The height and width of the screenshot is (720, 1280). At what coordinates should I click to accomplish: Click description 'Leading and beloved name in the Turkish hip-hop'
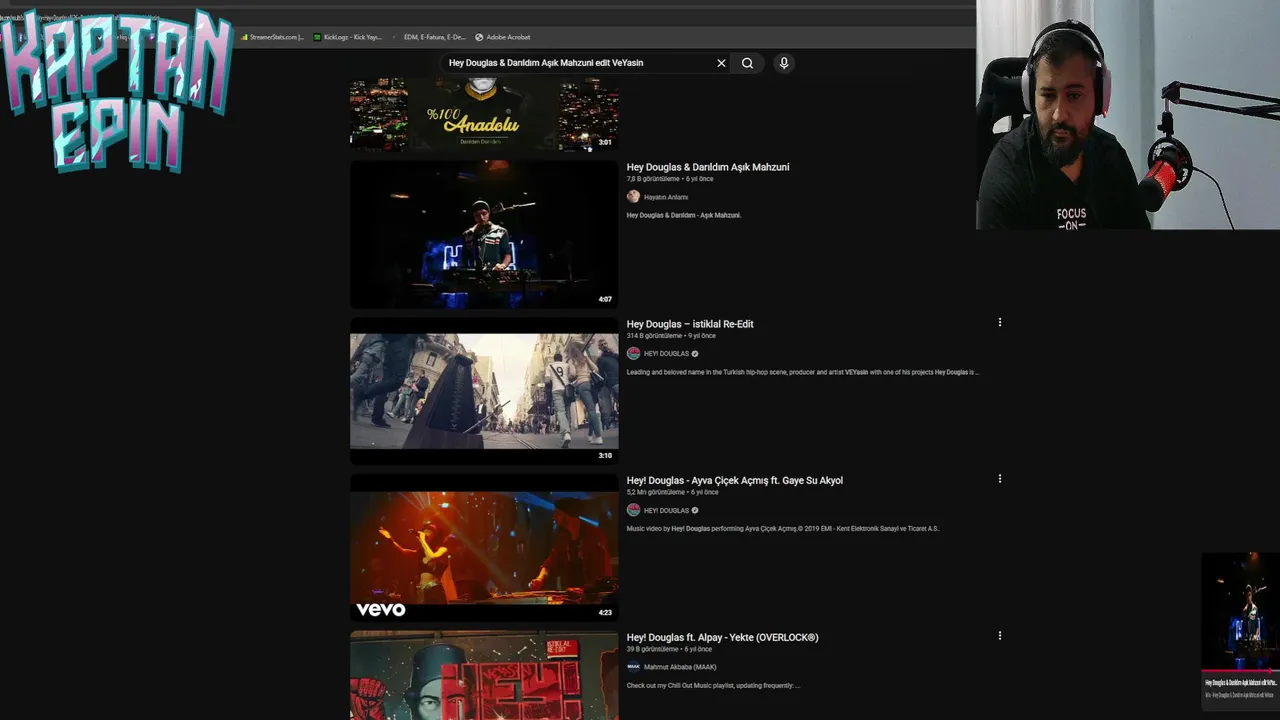[803, 372]
